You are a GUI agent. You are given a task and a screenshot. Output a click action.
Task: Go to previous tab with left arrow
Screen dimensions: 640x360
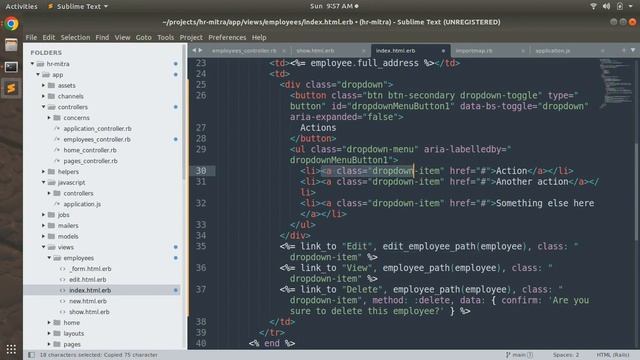pyautogui.click(x=194, y=50)
